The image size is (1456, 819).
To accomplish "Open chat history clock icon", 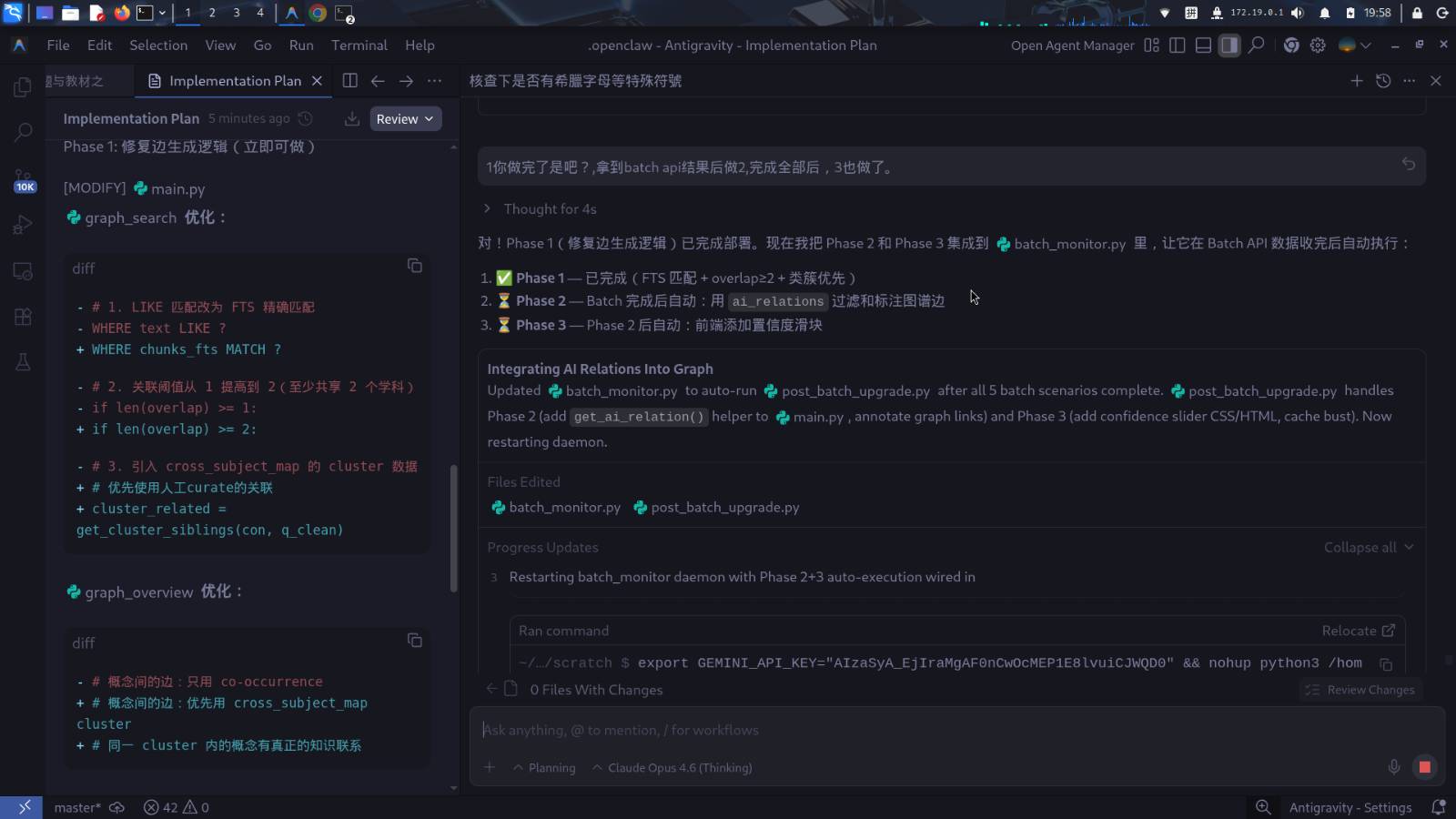I will click(x=1383, y=81).
